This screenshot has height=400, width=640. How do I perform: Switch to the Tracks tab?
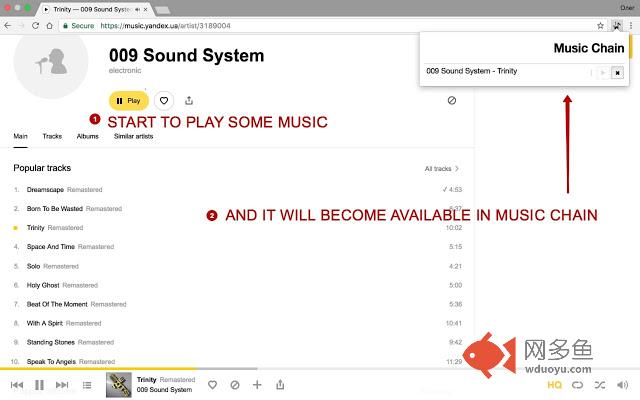click(52, 136)
